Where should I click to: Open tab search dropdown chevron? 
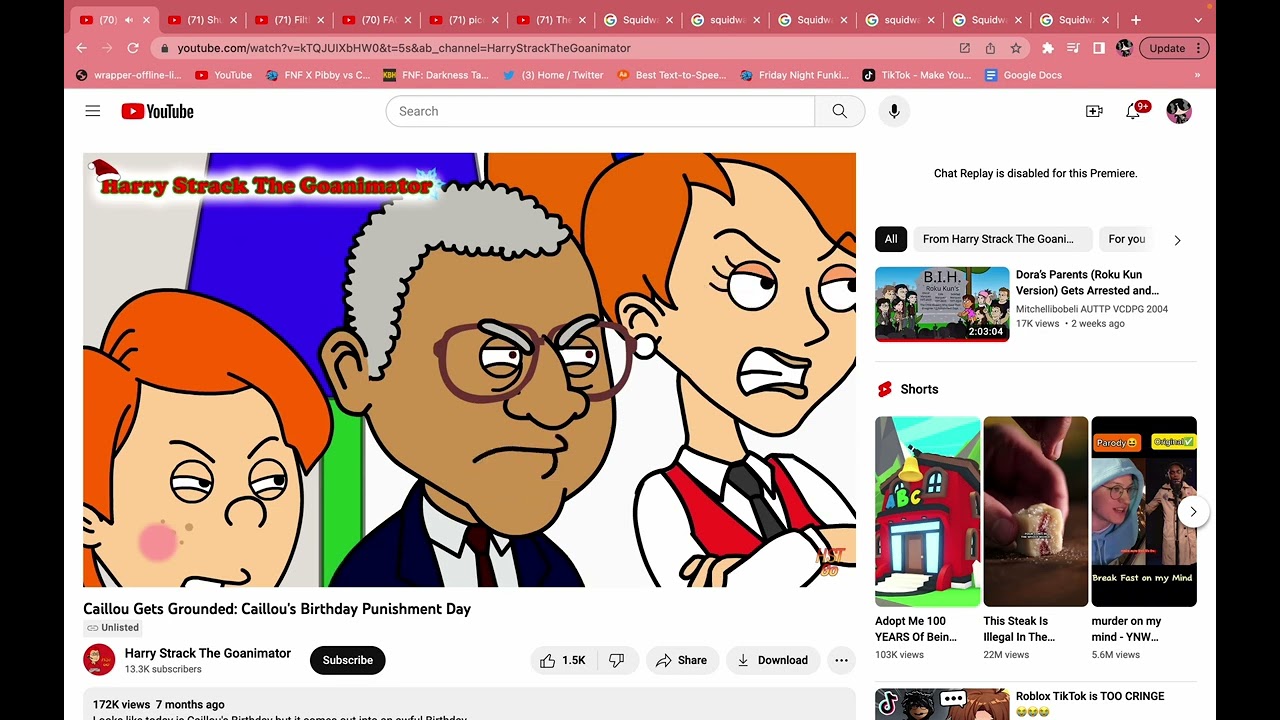pos(1198,20)
